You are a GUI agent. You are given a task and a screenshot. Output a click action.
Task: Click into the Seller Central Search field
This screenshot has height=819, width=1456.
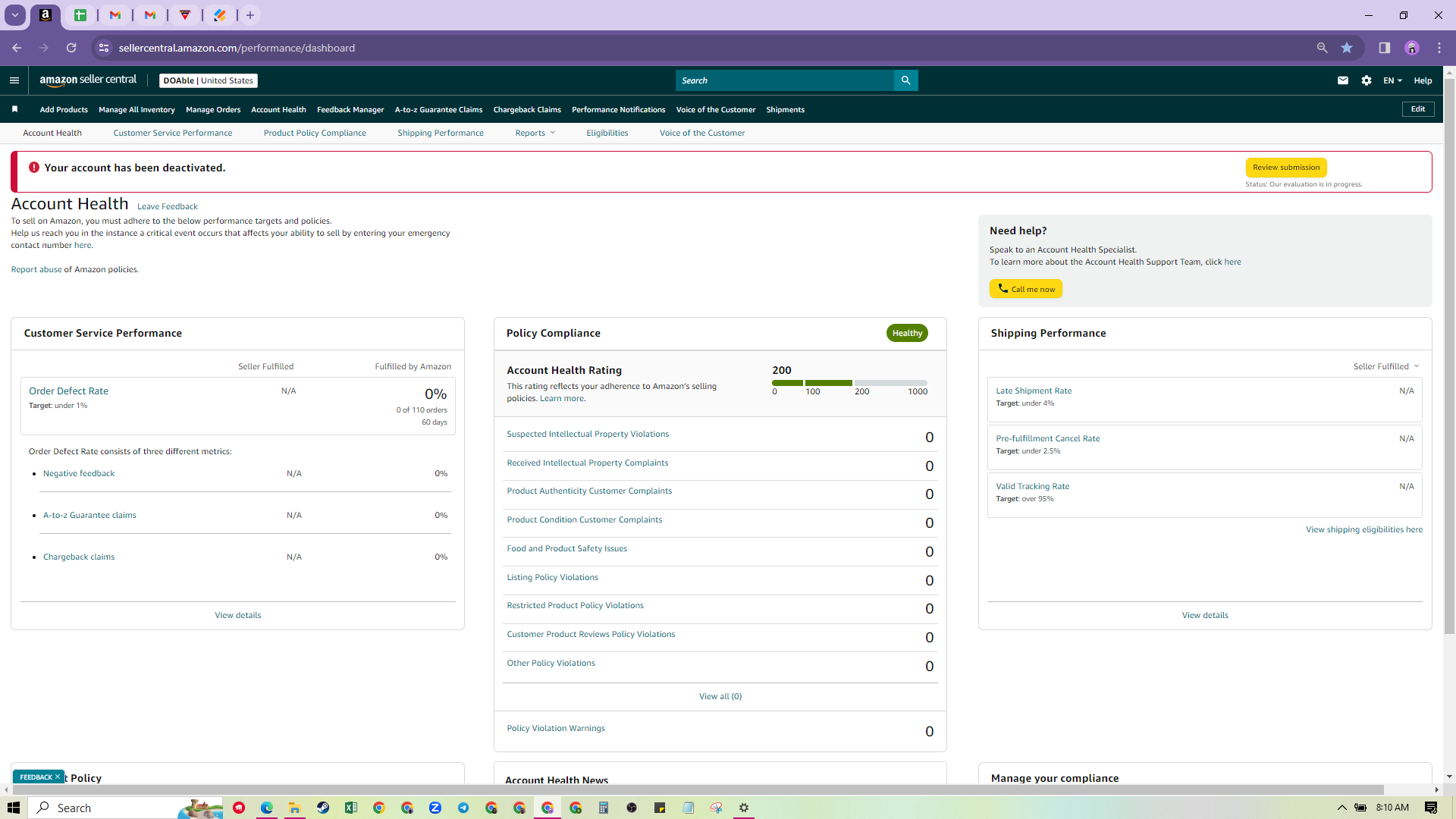[785, 80]
